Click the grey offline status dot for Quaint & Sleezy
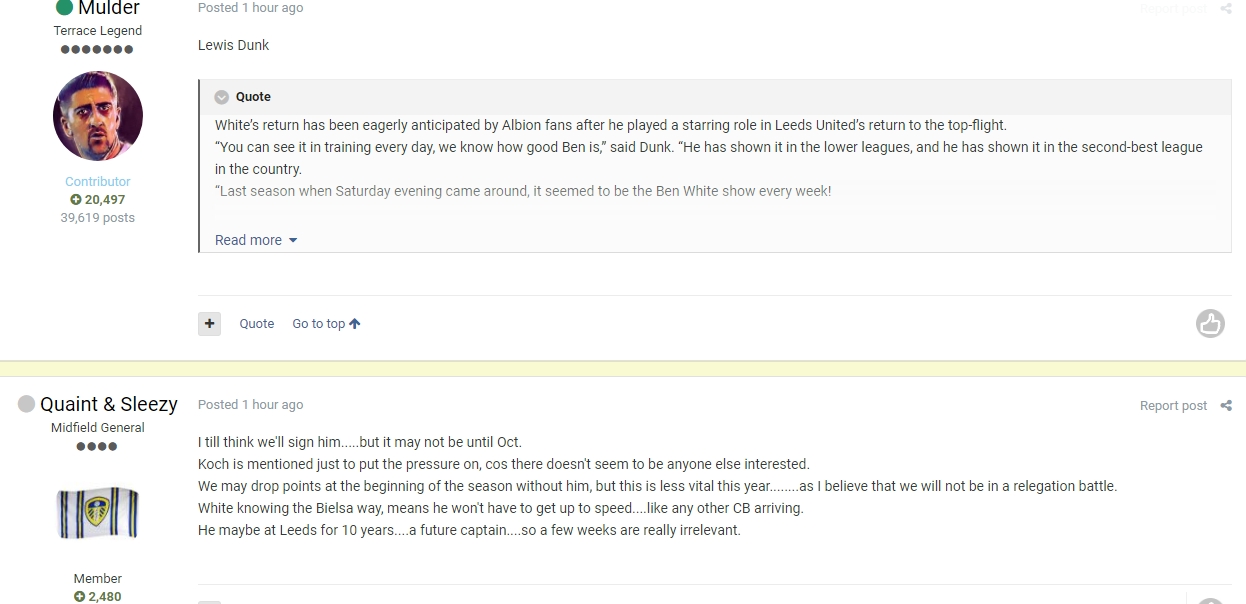 [x=26, y=404]
